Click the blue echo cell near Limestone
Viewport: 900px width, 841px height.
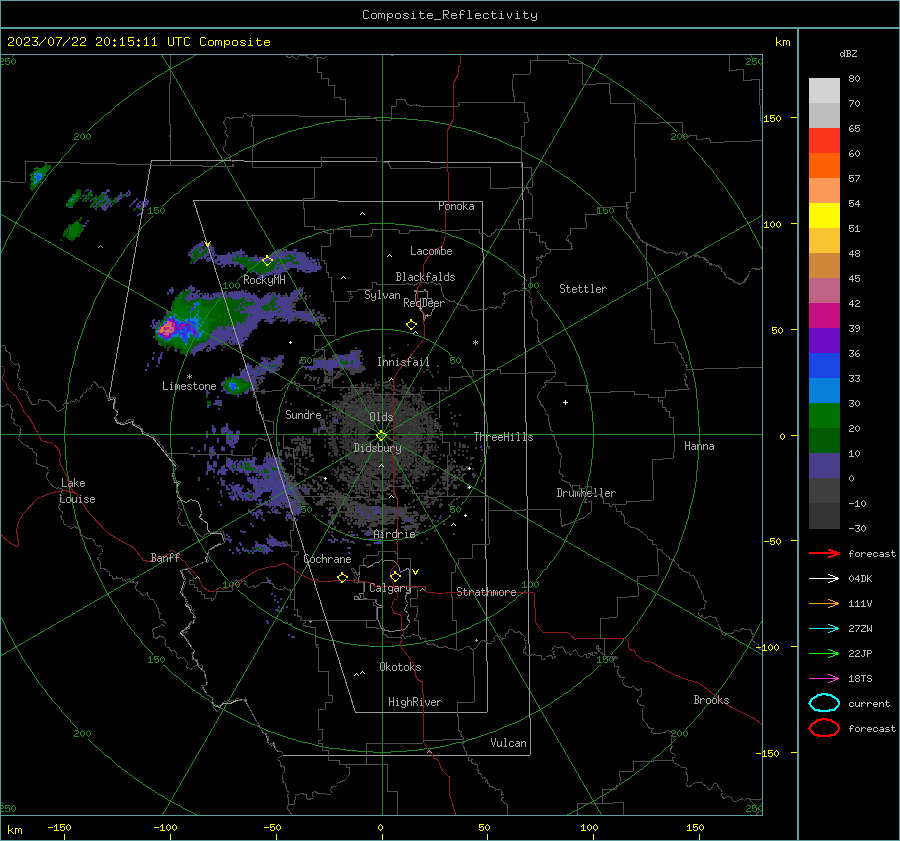[233, 386]
